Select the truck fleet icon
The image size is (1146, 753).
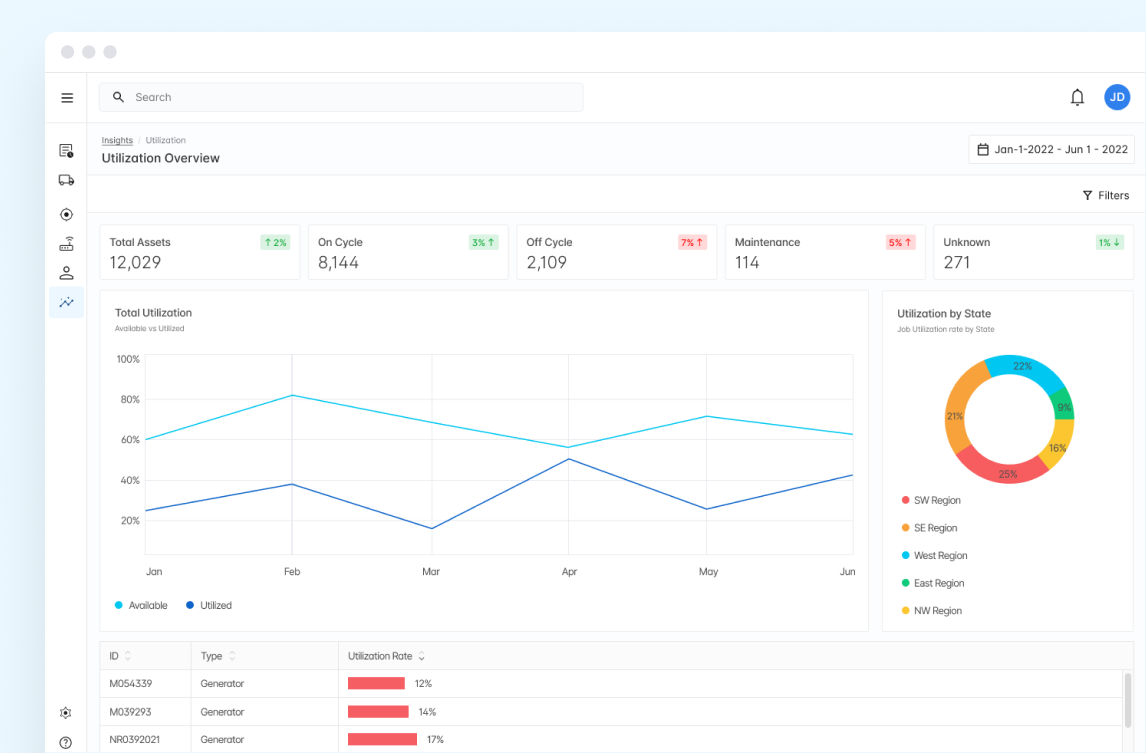[66, 180]
